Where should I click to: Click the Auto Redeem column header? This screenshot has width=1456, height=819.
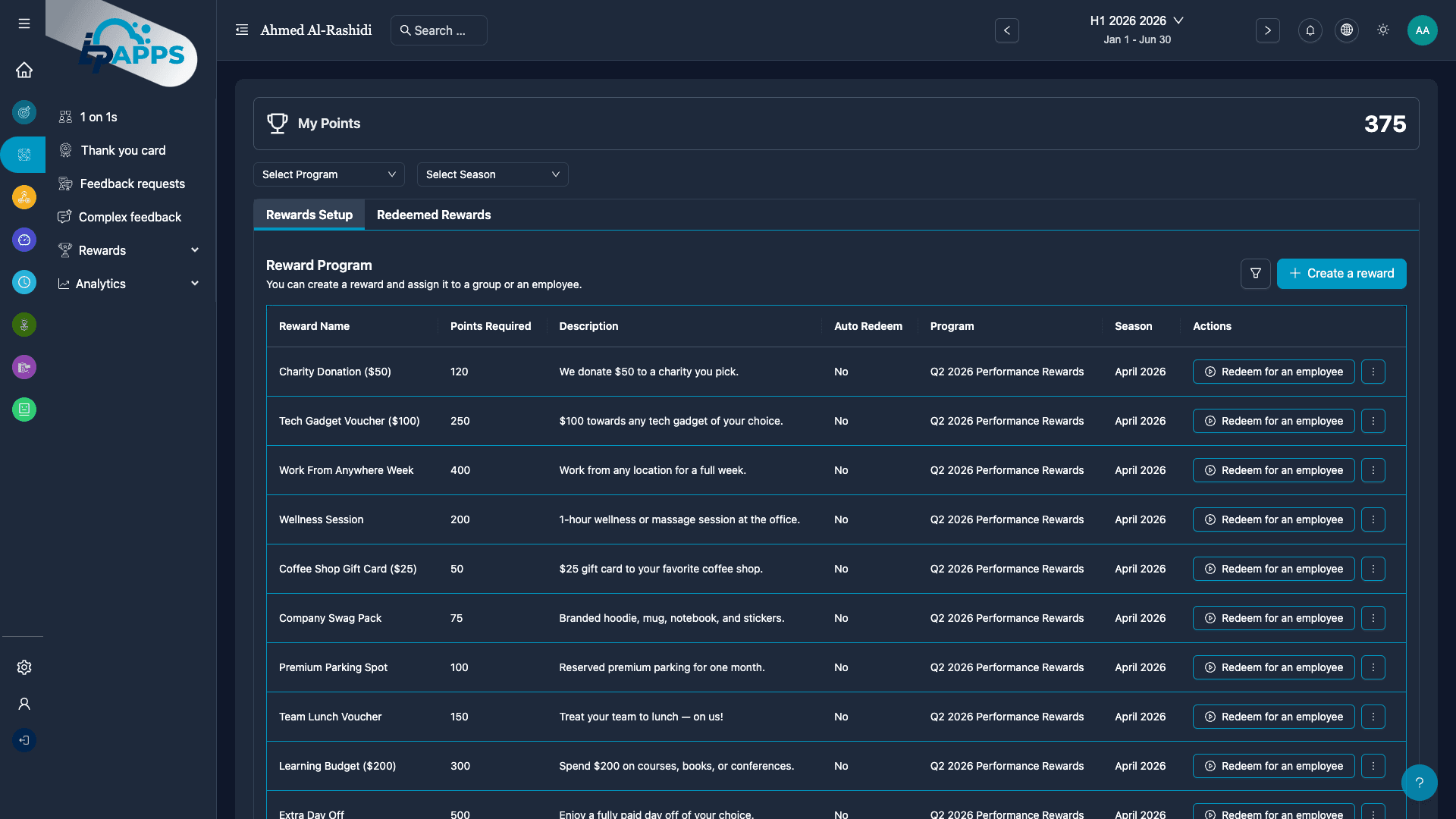coord(868,326)
